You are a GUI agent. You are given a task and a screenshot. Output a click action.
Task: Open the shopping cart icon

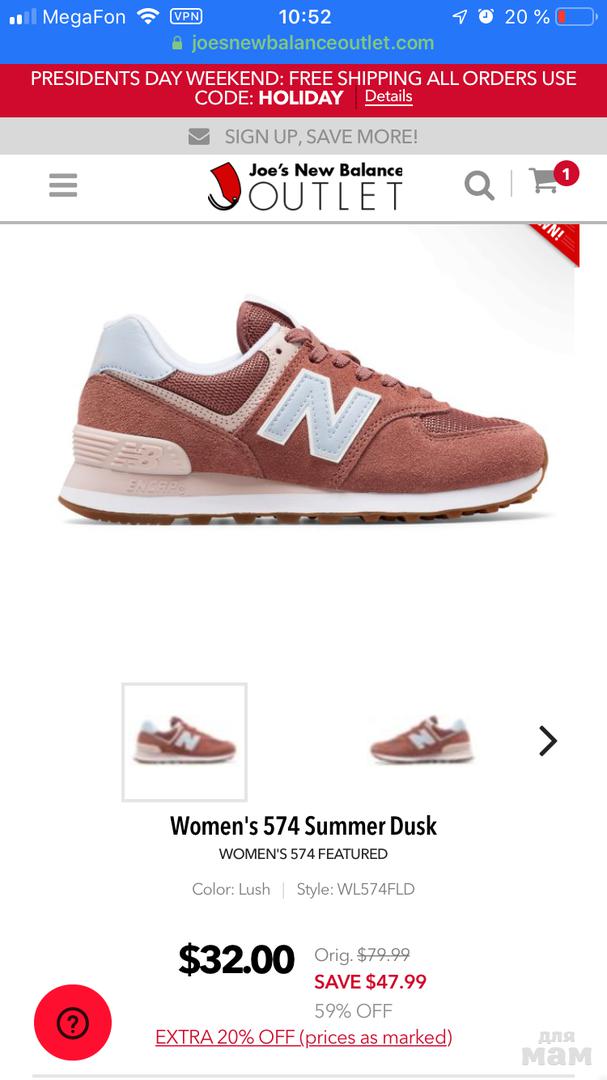click(x=544, y=182)
